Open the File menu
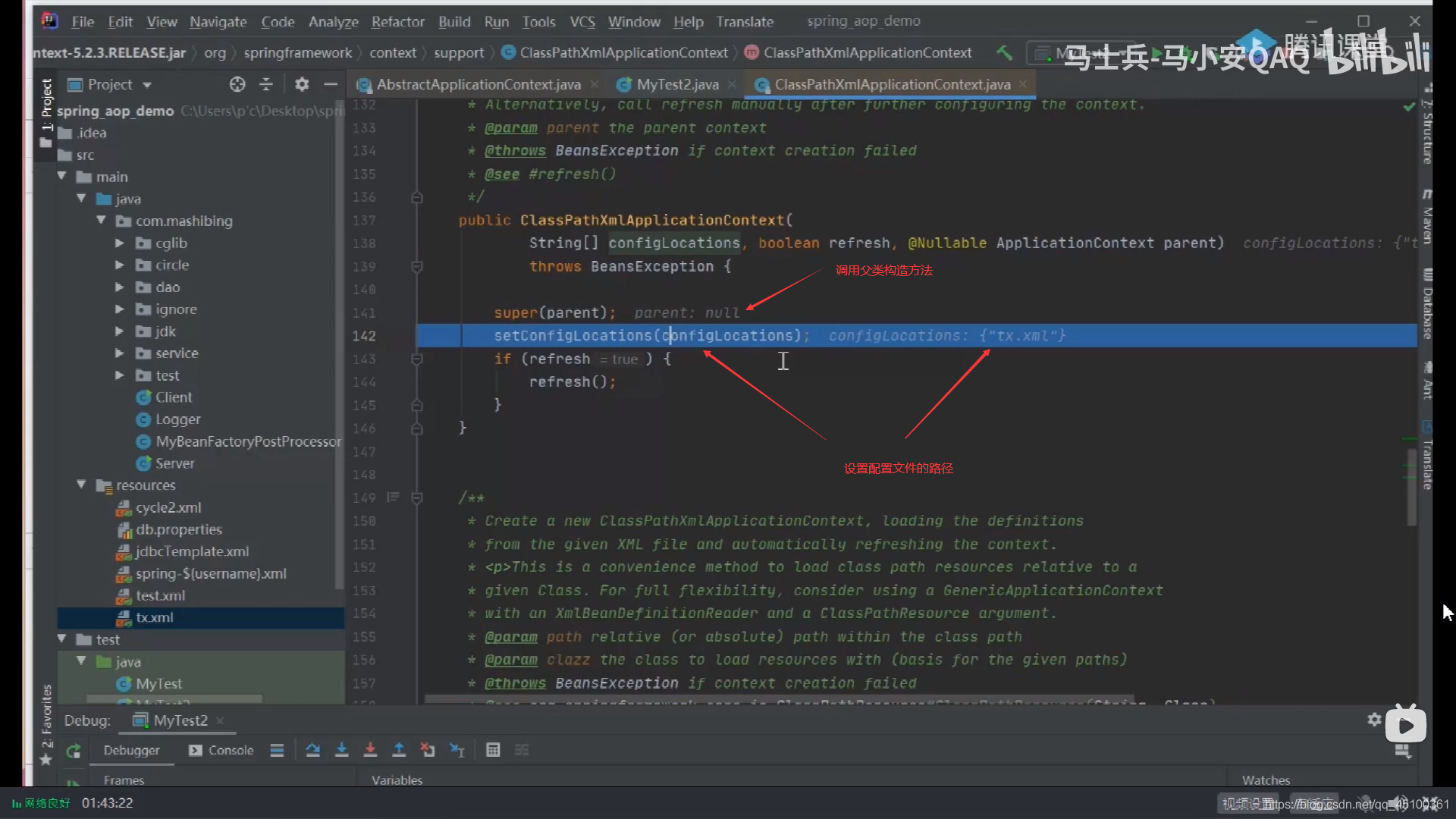 point(83,21)
